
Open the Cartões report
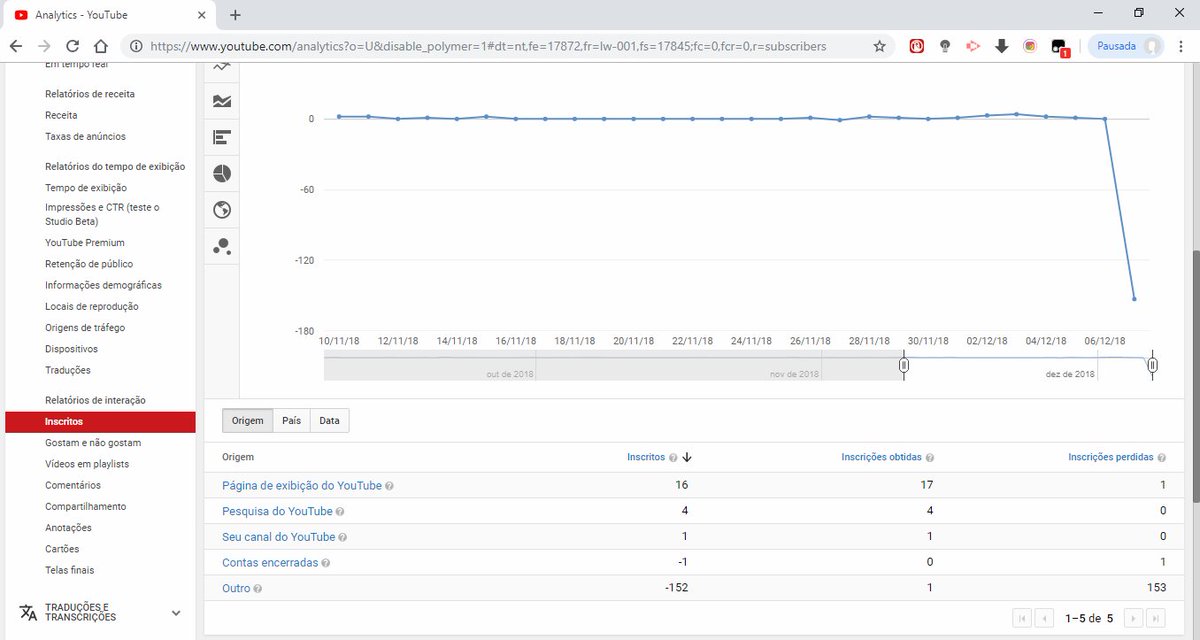click(62, 549)
